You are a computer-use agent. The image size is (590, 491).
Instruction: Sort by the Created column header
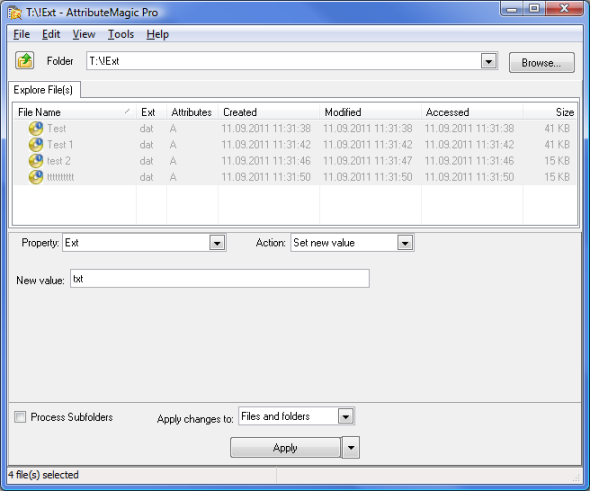(269, 112)
